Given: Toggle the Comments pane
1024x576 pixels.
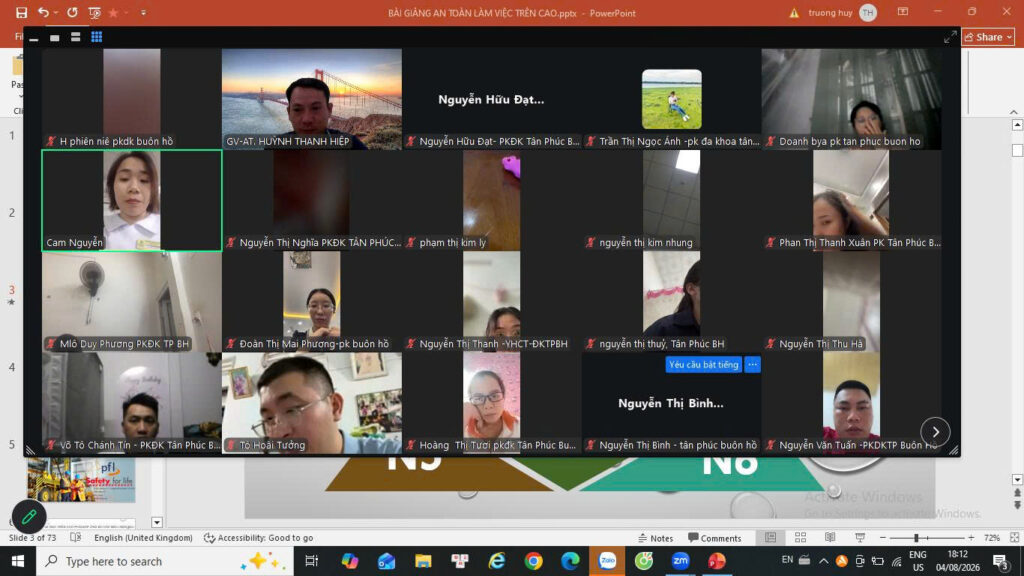Looking at the screenshot, I should (x=714, y=538).
